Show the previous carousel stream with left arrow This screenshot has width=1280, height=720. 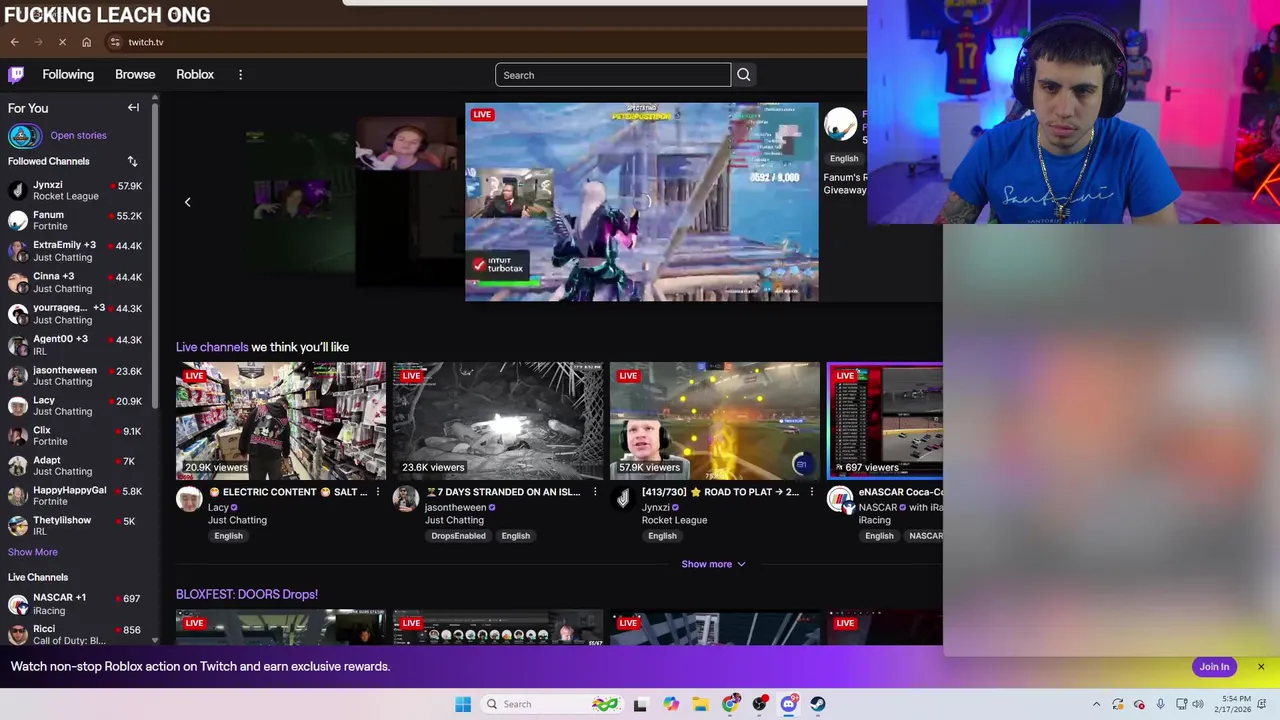187,202
